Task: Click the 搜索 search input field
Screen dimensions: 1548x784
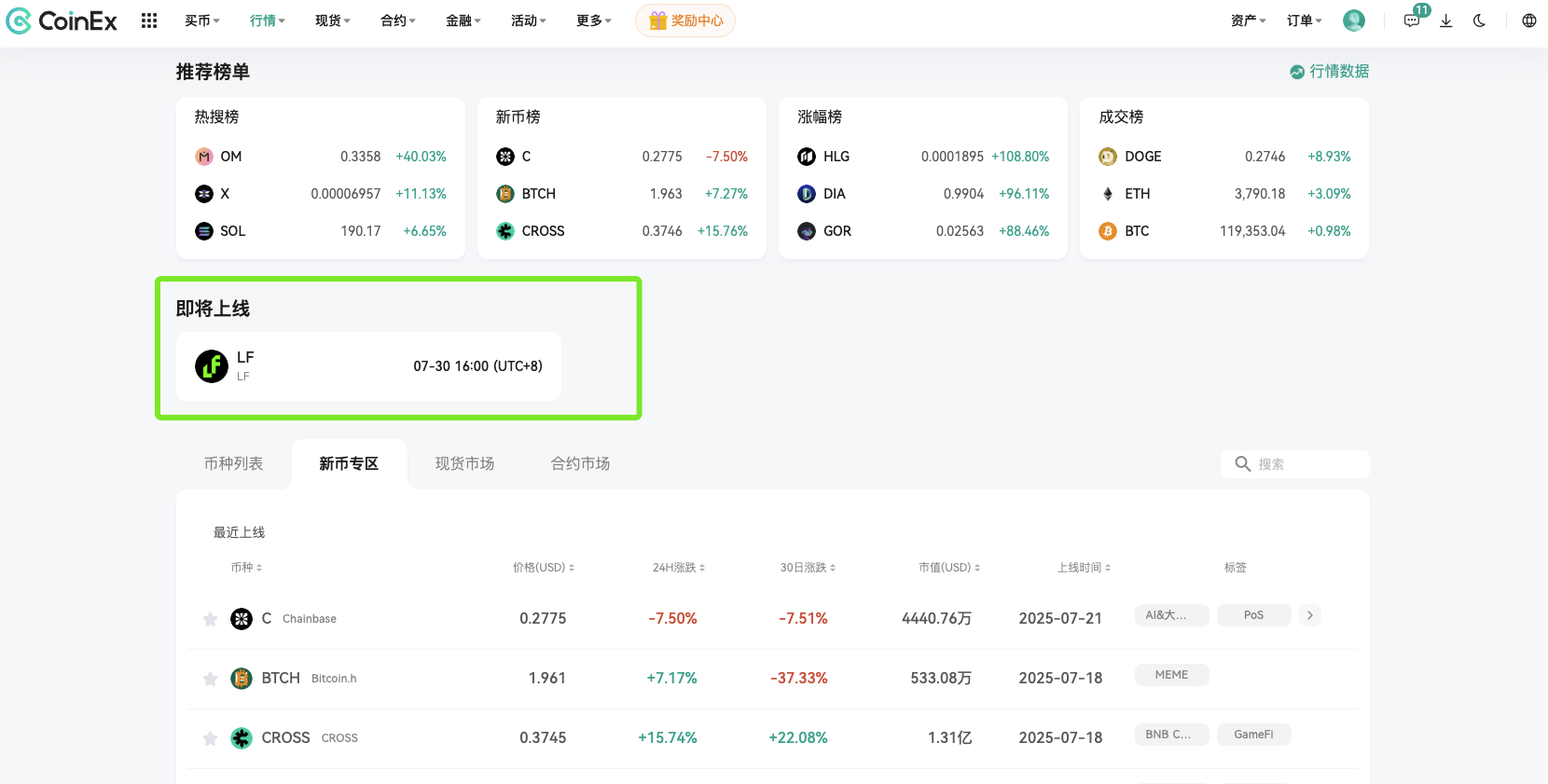Action: (x=1295, y=464)
